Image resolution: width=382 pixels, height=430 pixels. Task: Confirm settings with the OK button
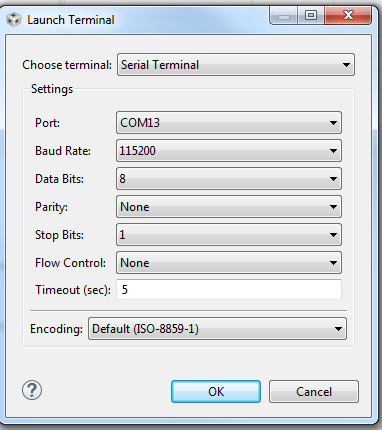(216, 392)
